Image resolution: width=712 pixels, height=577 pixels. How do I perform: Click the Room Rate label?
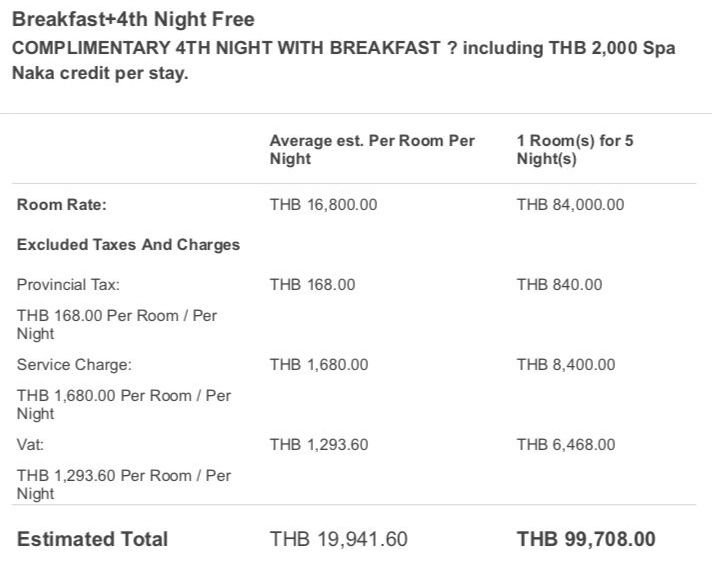(x=61, y=204)
